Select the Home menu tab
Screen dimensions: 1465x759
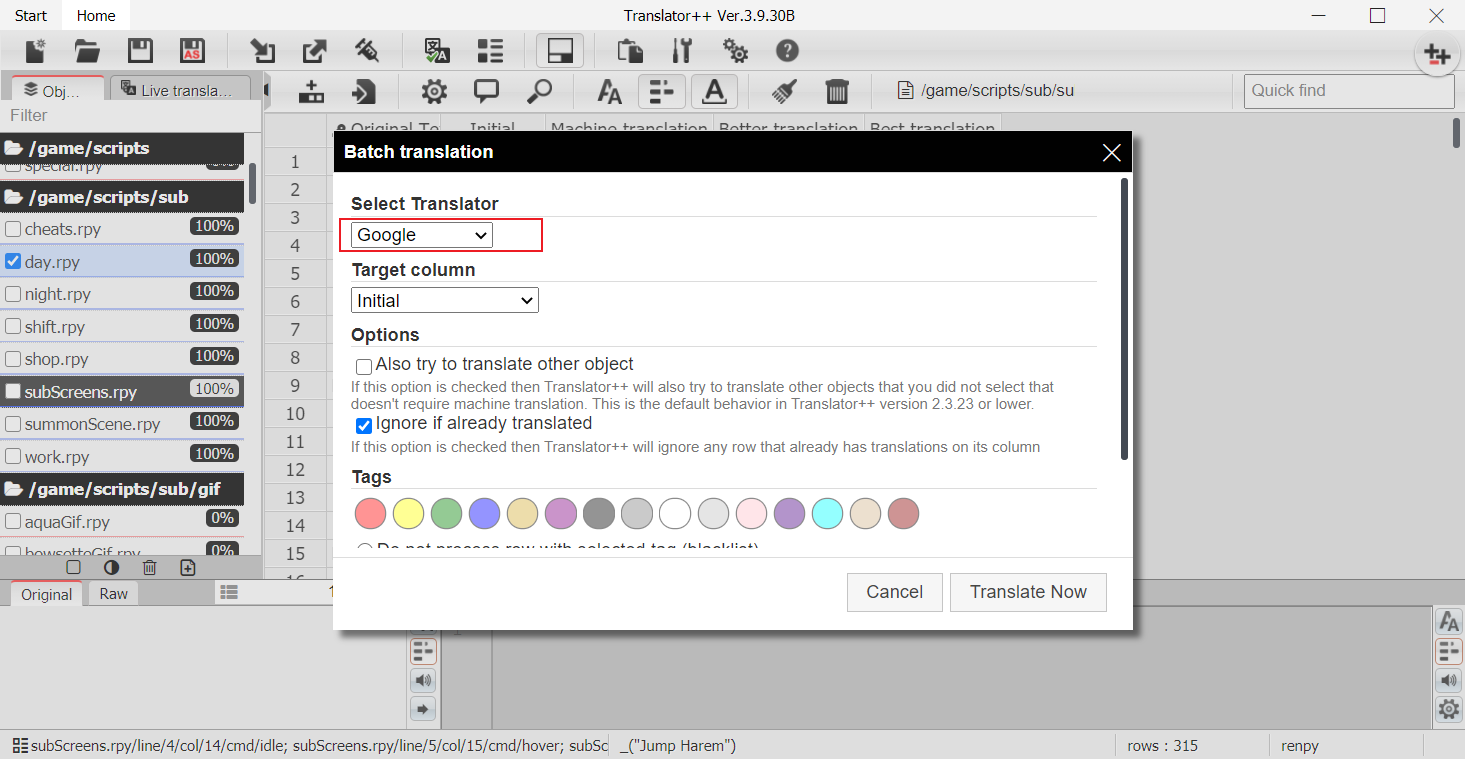[96, 15]
